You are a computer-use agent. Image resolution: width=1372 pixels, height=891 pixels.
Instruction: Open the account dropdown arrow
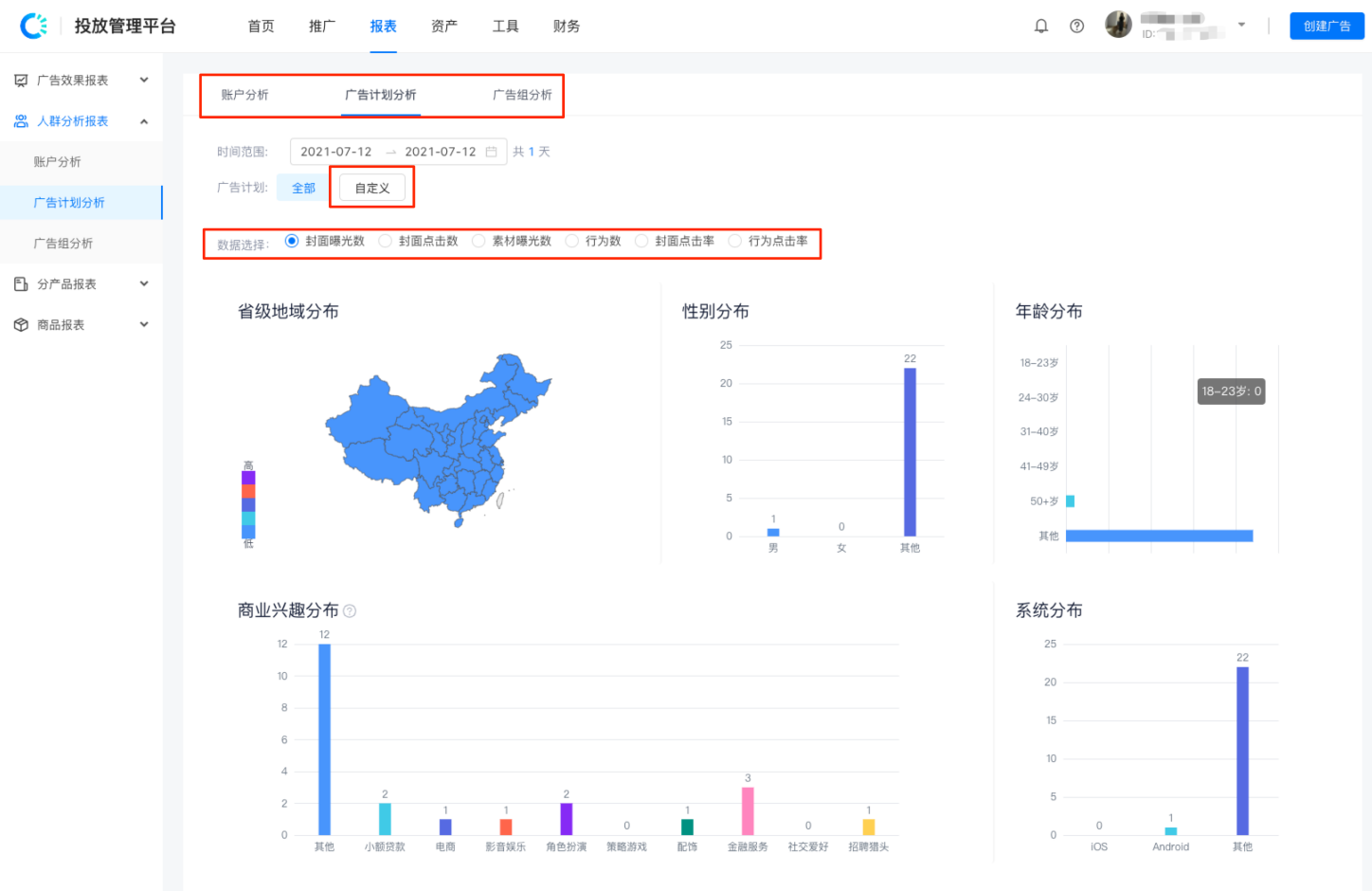click(x=1241, y=26)
